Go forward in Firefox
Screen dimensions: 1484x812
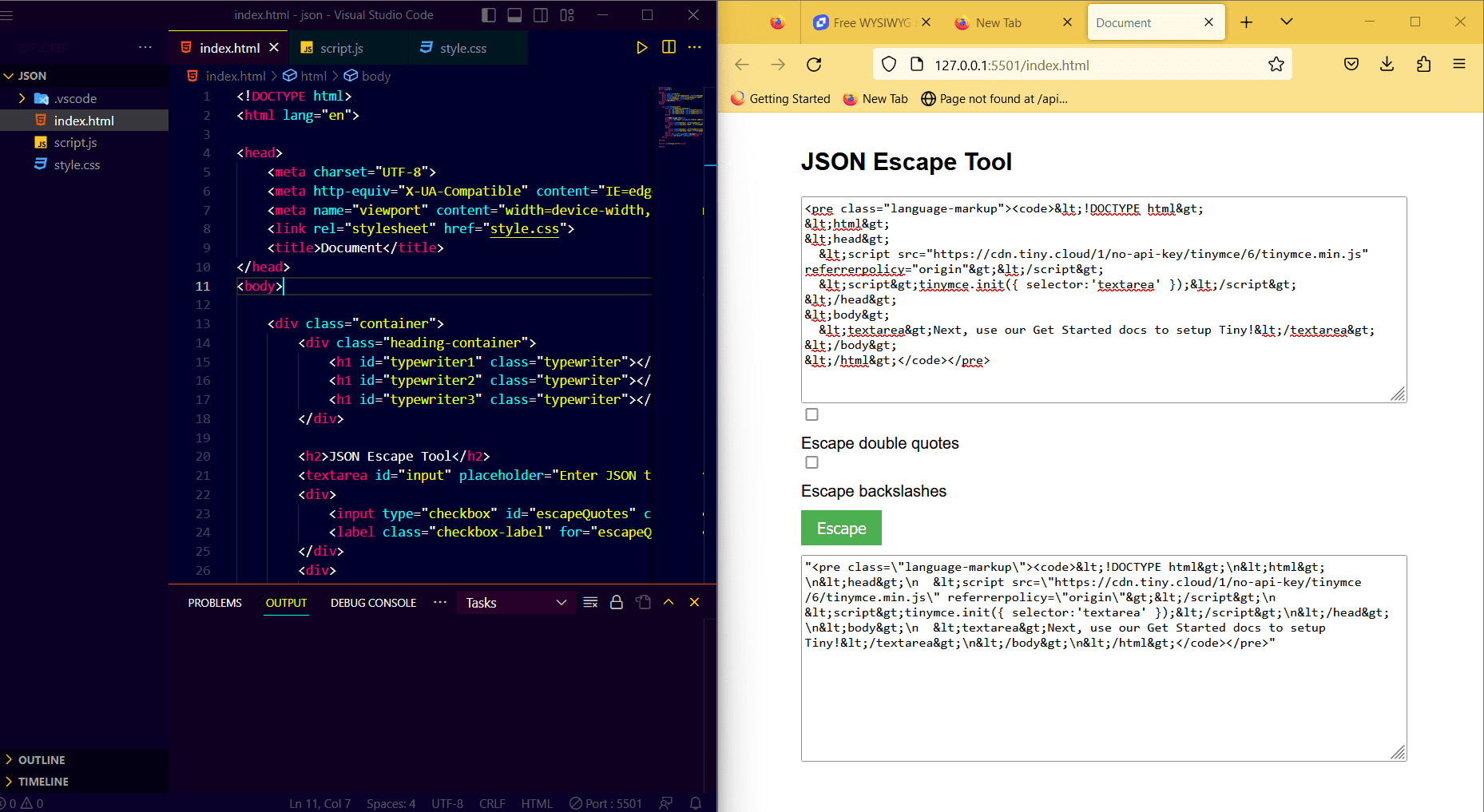(x=778, y=65)
